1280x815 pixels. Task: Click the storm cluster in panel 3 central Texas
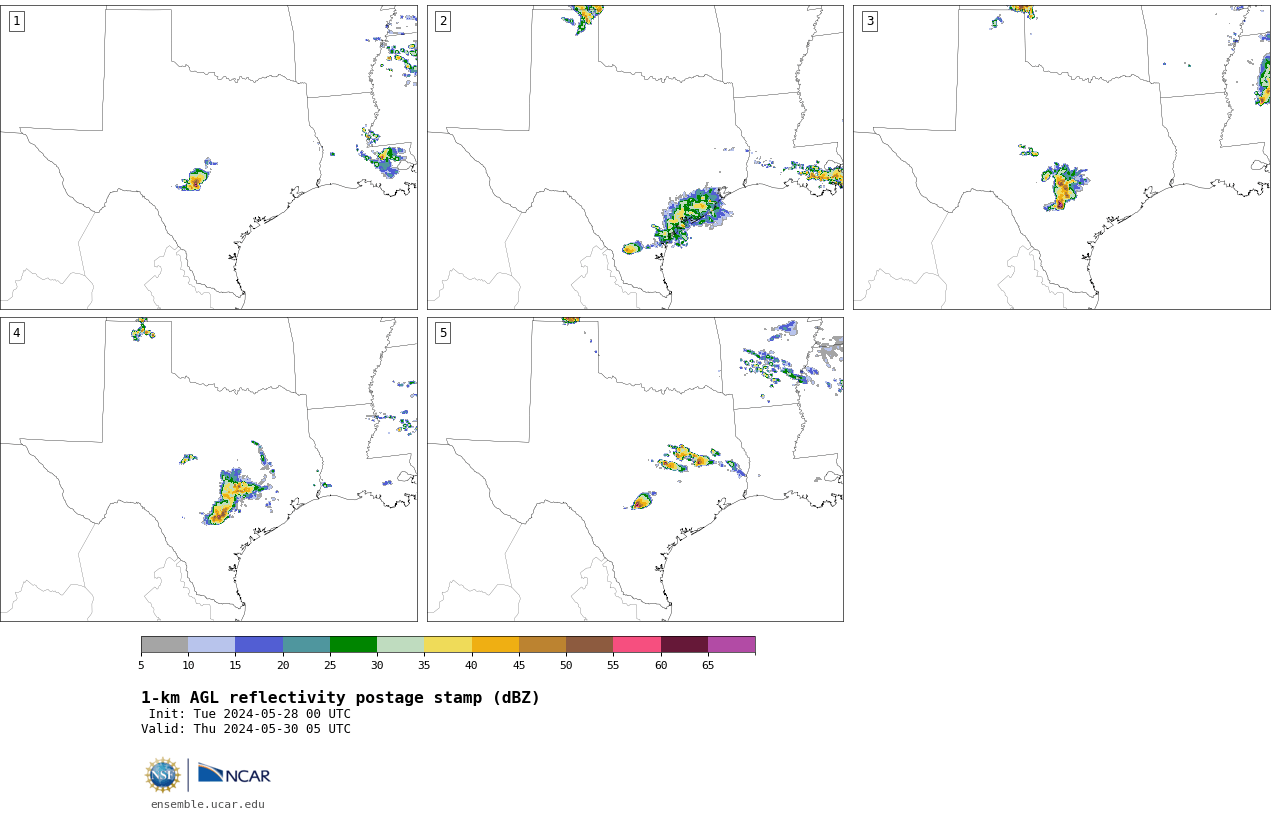click(x=1063, y=186)
